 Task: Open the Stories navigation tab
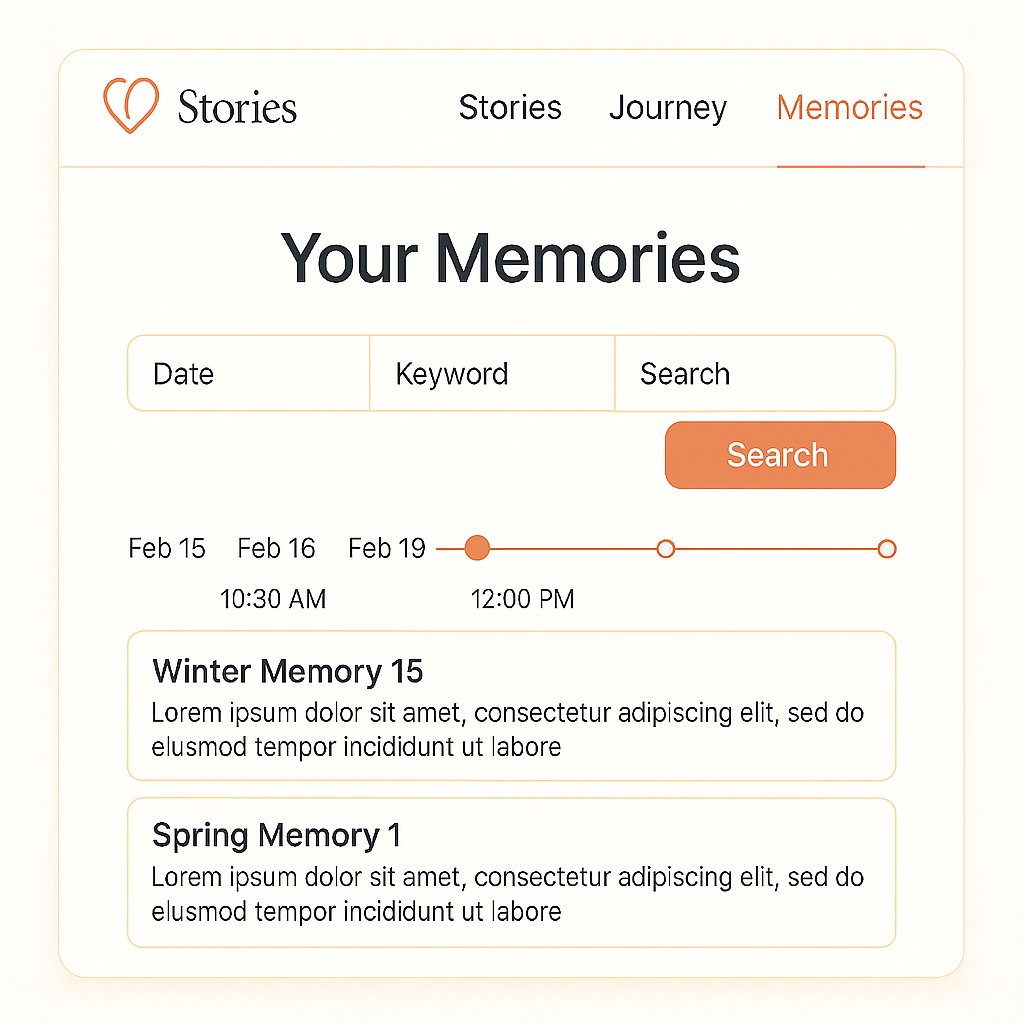click(x=510, y=107)
